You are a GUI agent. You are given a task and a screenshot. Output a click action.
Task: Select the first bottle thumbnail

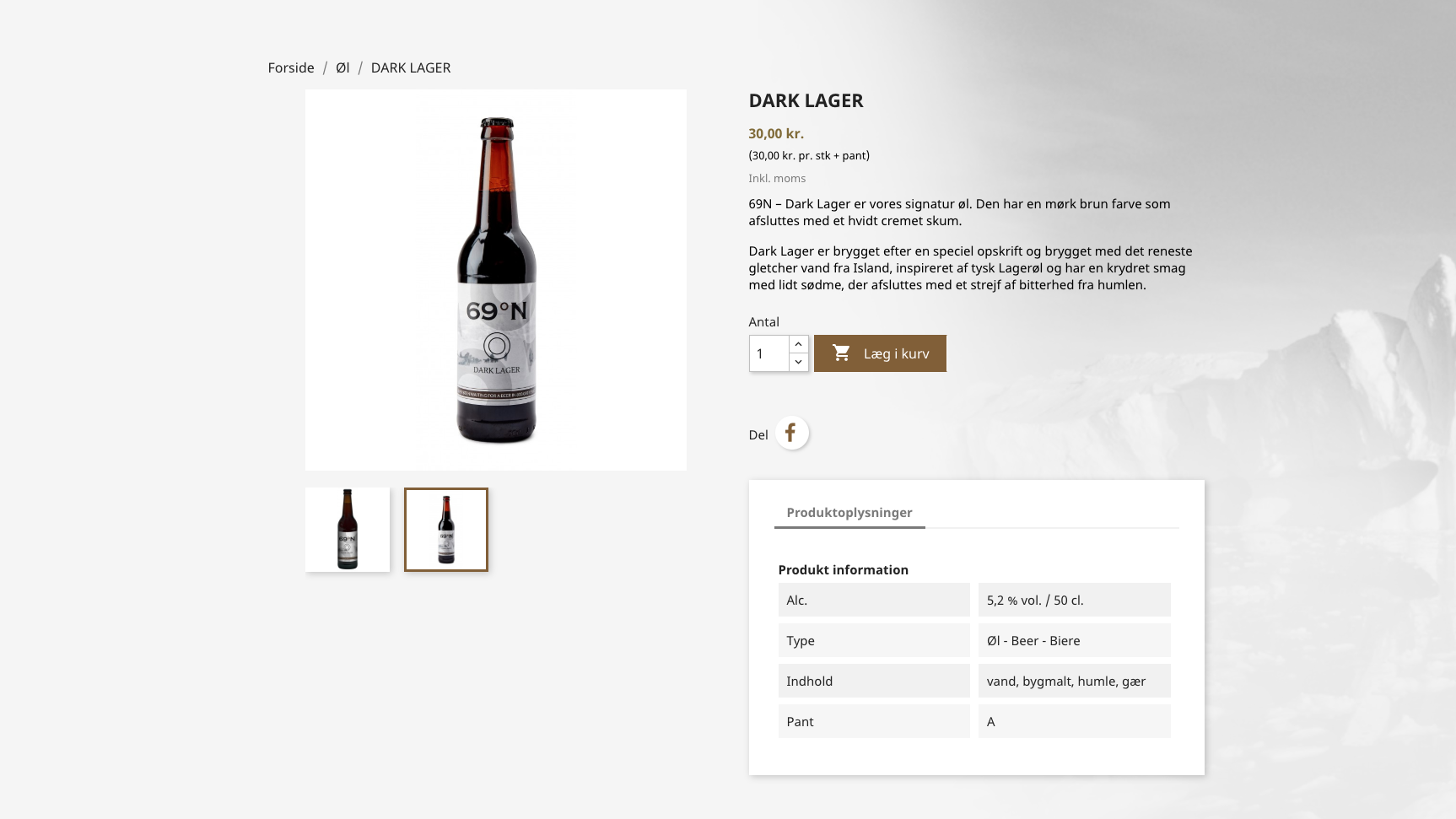[x=348, y=530]
